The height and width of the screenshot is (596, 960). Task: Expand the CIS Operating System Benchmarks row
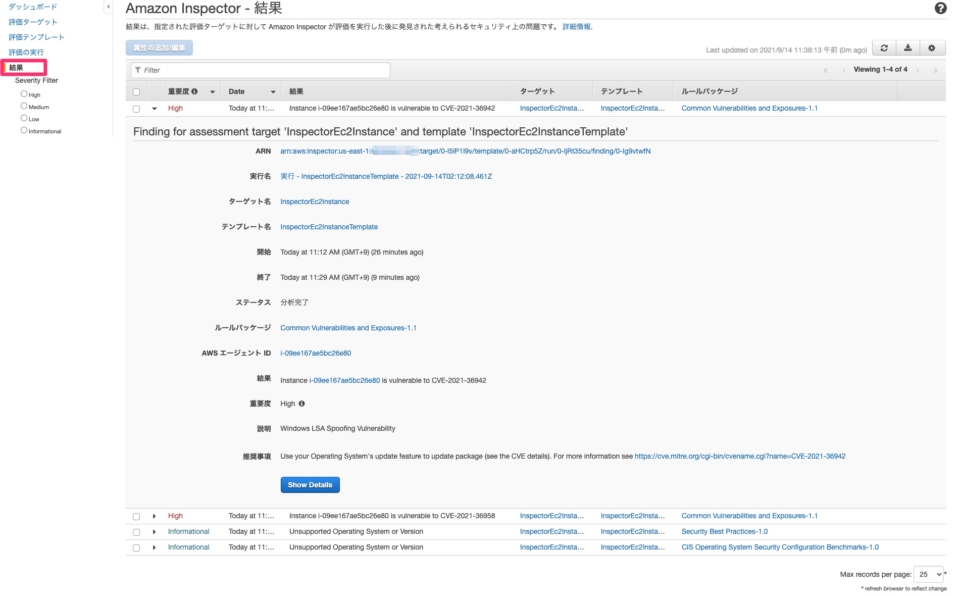click(154, 548)
